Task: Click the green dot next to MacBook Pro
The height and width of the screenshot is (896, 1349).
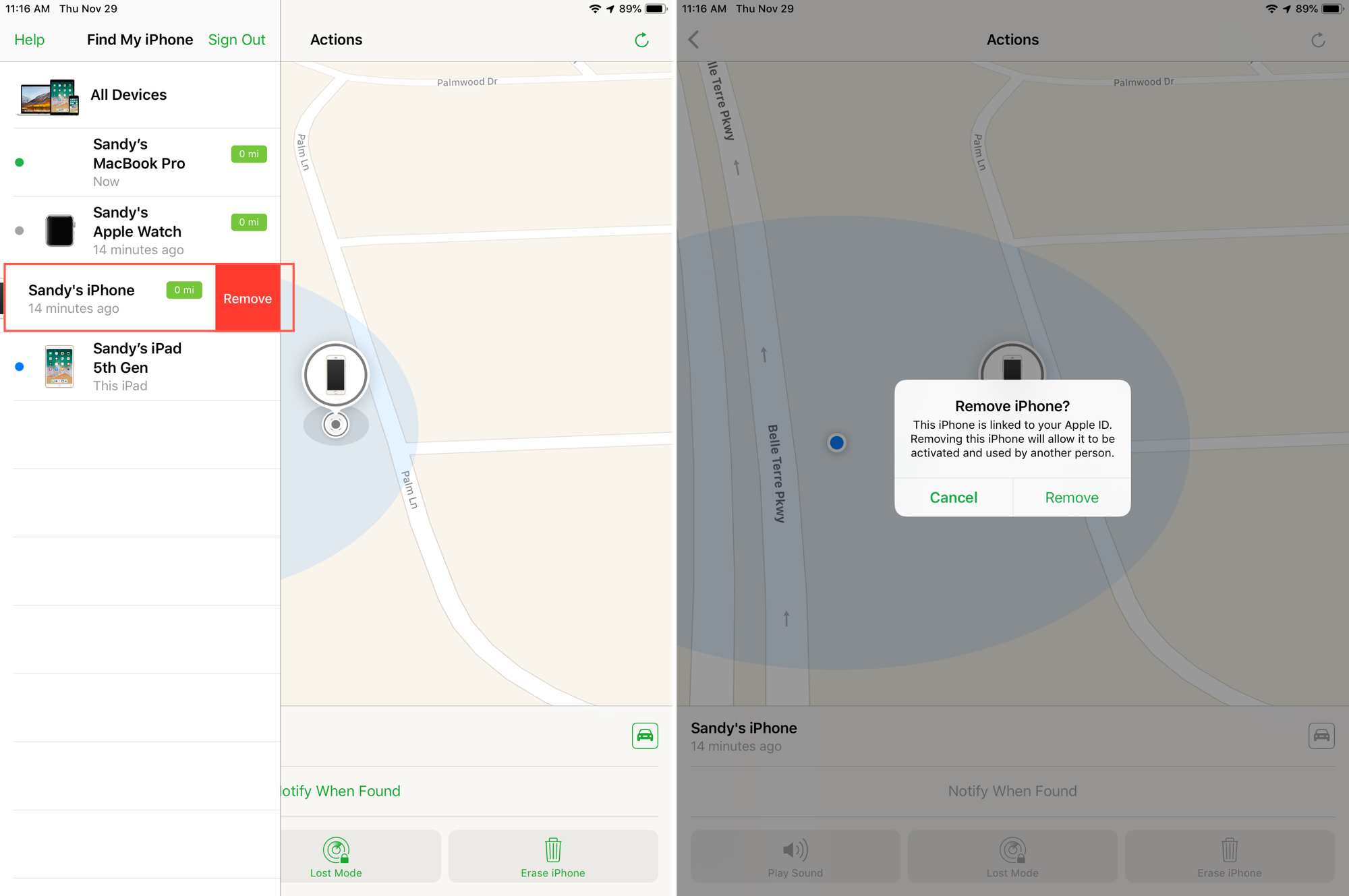Action: 19,162
